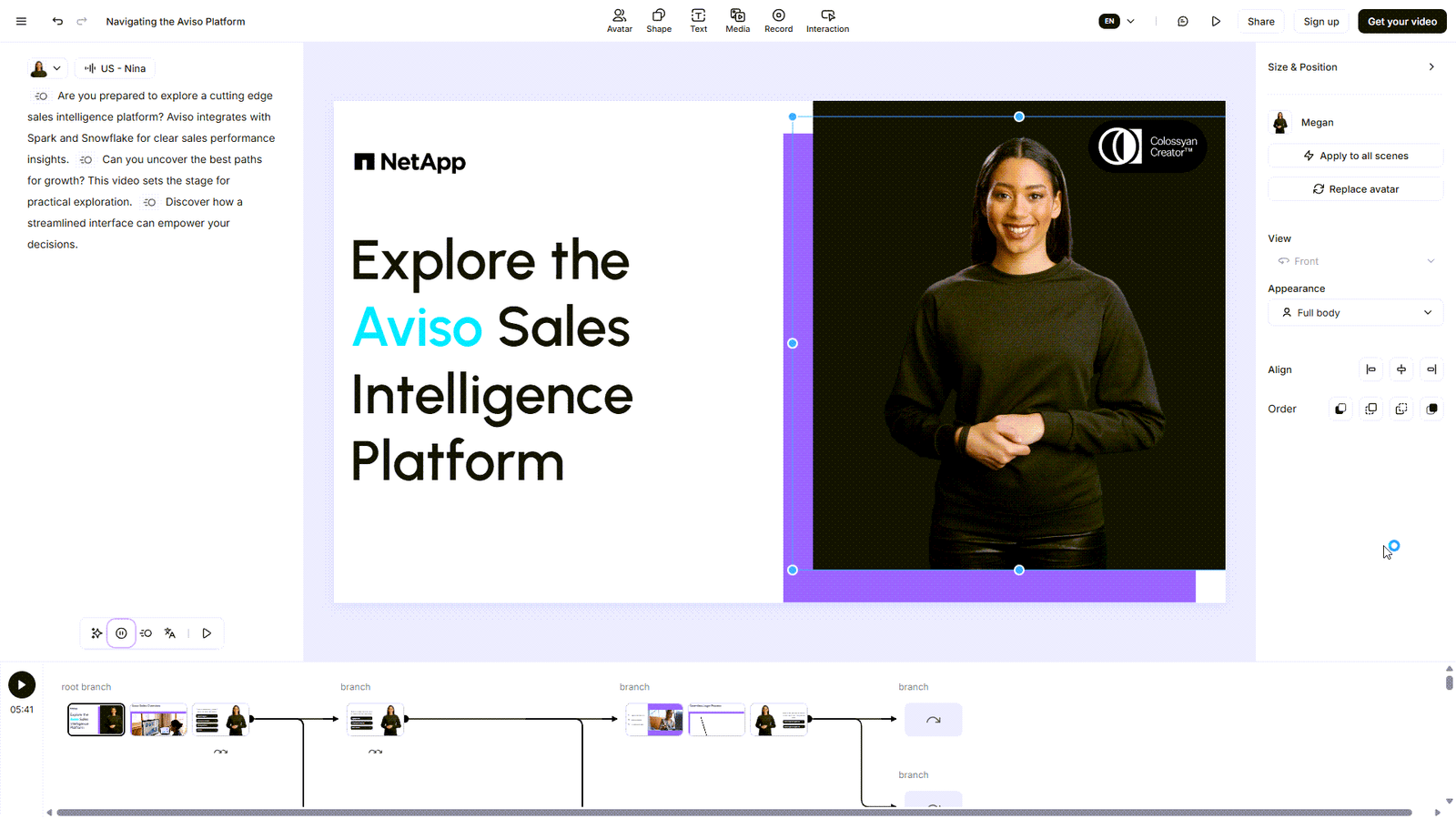
Task: Click the timeline play button above 05:41
Action: point(22,685)
